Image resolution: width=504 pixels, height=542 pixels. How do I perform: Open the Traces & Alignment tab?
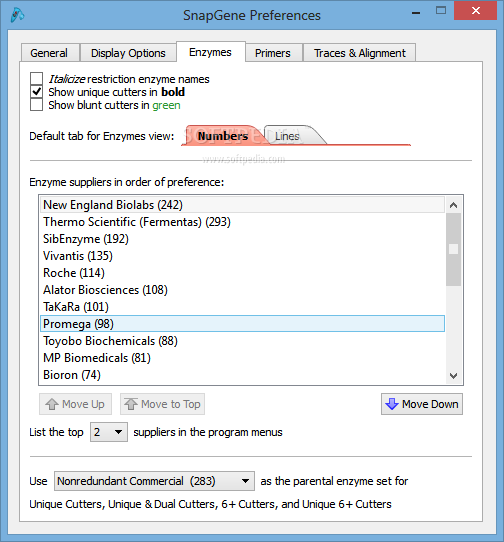point(360,53)
